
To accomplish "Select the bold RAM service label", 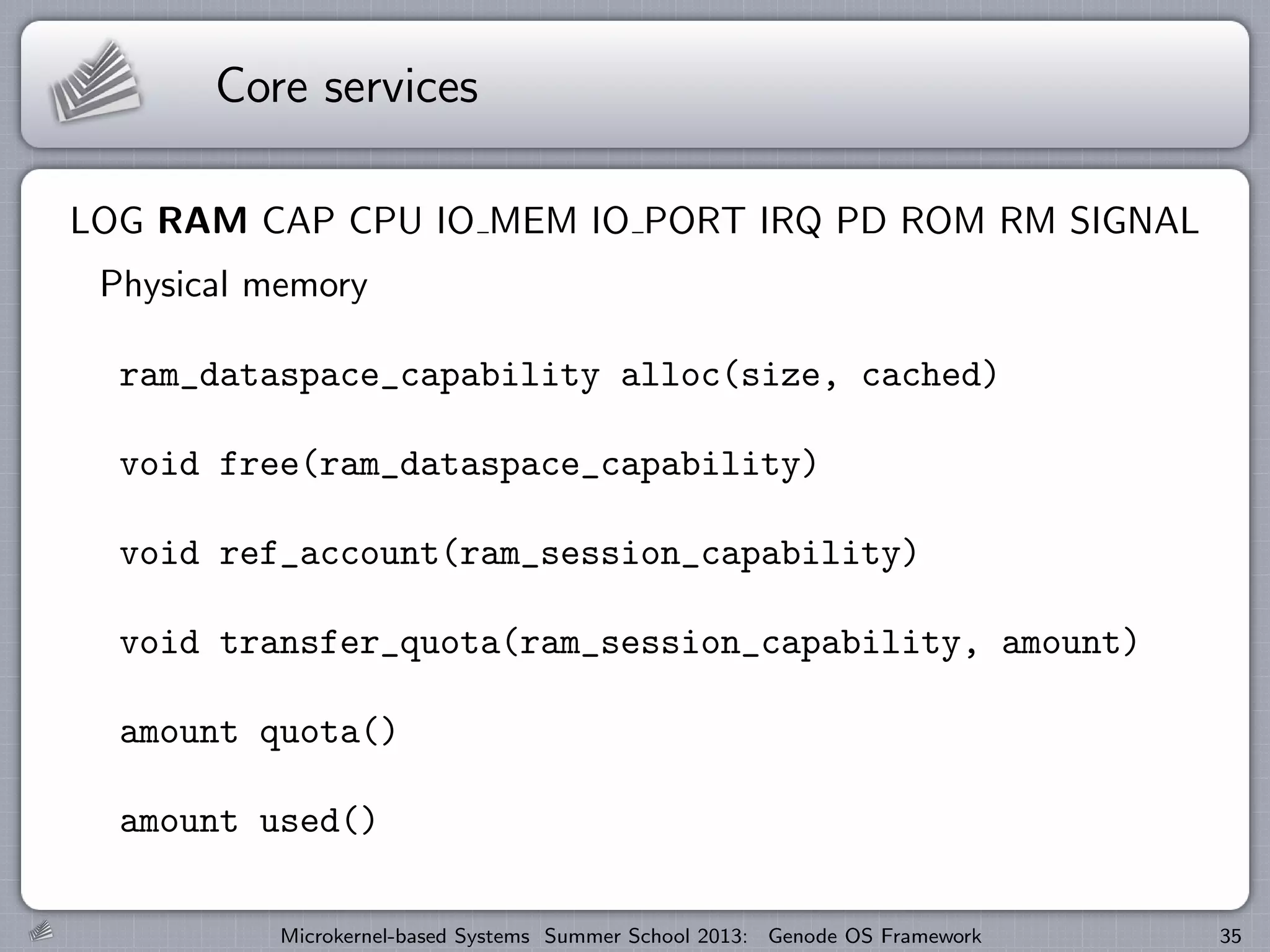I will click(x=203, y=221).
